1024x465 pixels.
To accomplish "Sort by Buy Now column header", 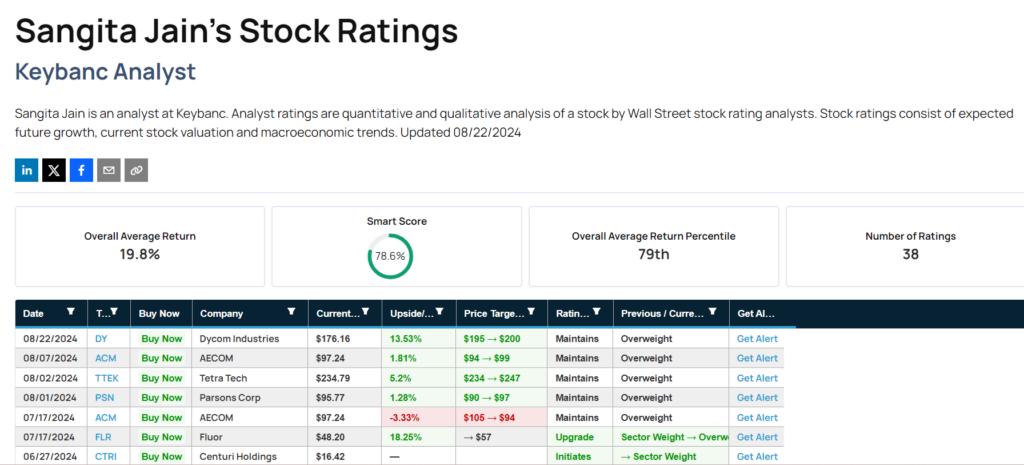I will 159,313.
